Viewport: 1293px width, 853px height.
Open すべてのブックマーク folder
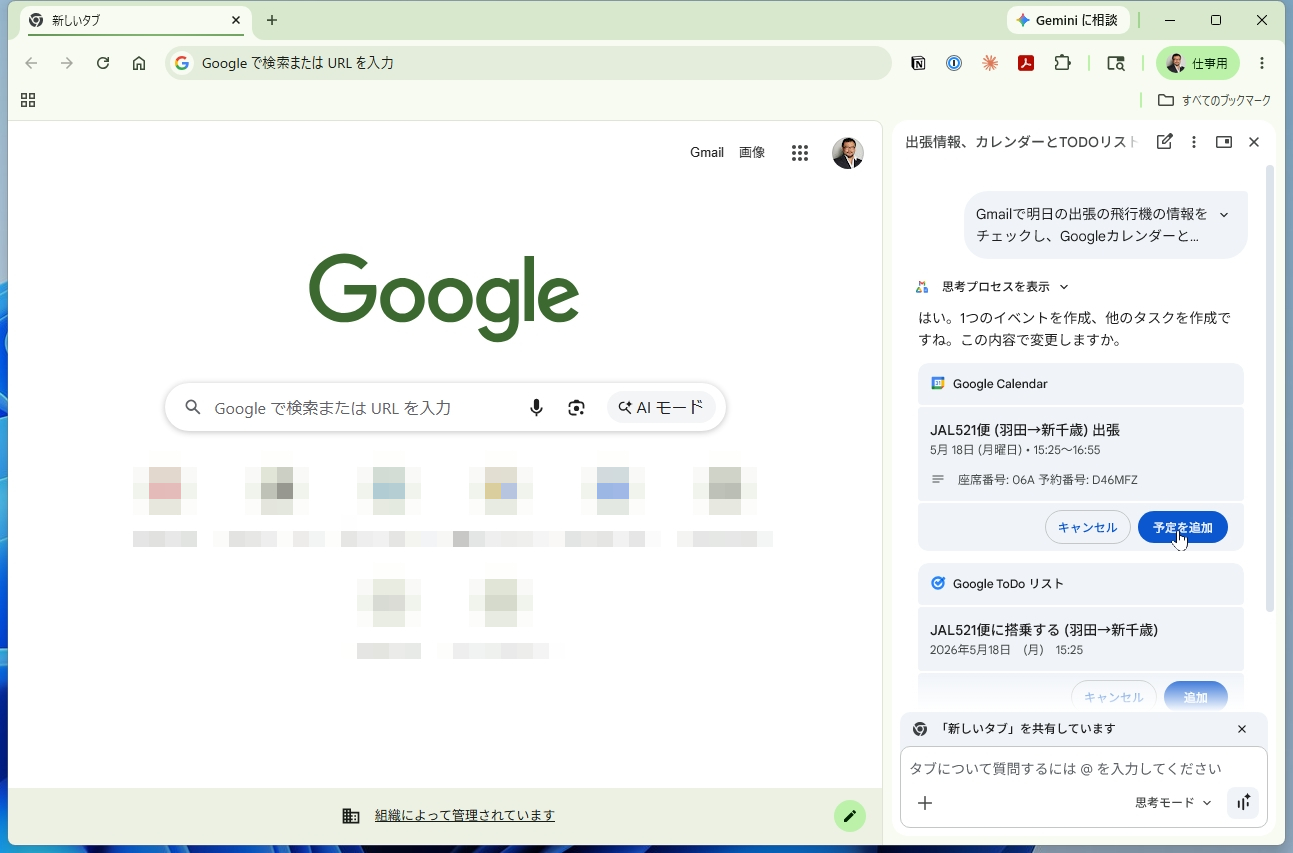[1214, 100]
